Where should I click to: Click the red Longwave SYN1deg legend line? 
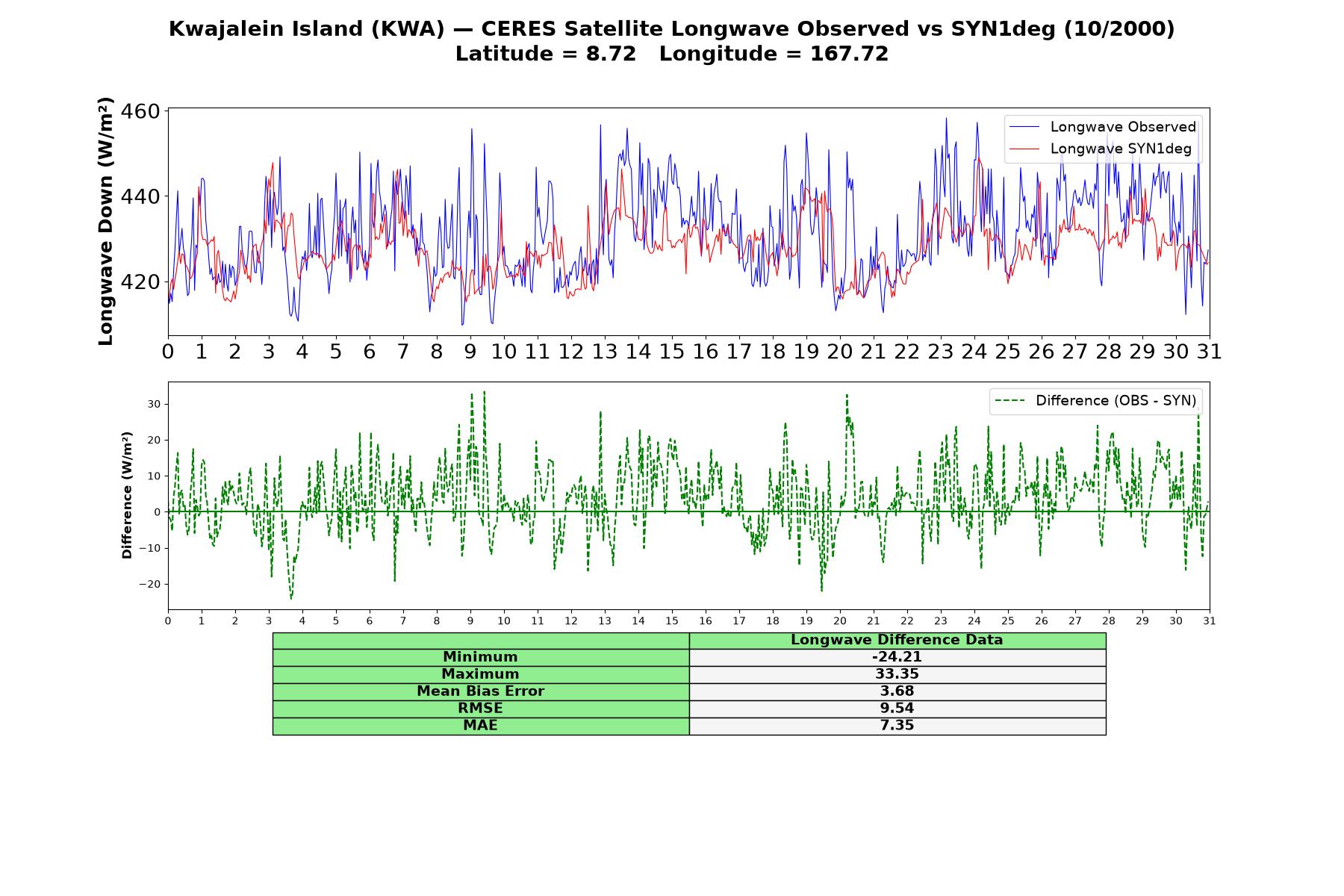1024,149
